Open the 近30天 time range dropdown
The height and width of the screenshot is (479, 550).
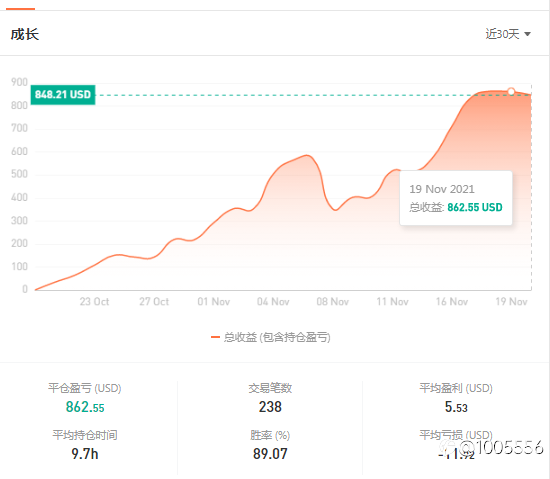(508, 34)
